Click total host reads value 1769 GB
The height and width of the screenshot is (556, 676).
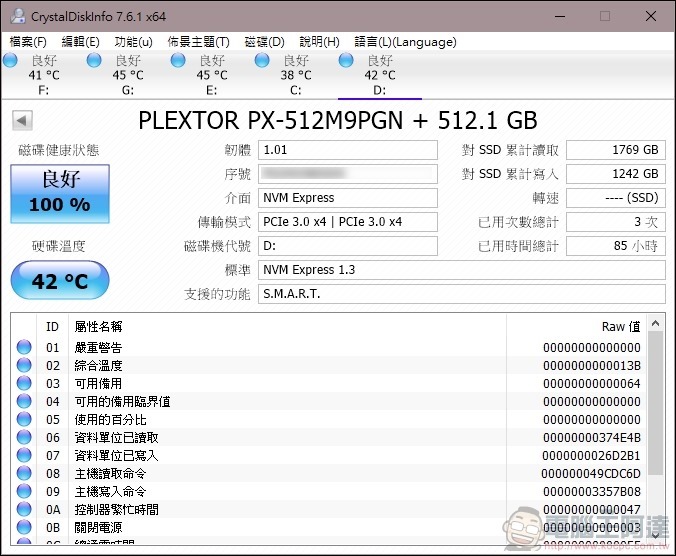pos(616,150)
